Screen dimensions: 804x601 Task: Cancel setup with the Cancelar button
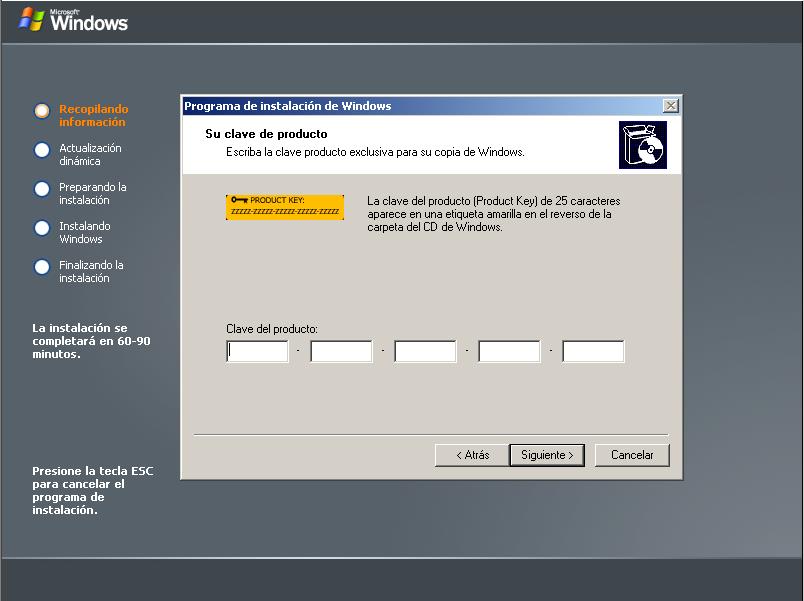(632, 455)
